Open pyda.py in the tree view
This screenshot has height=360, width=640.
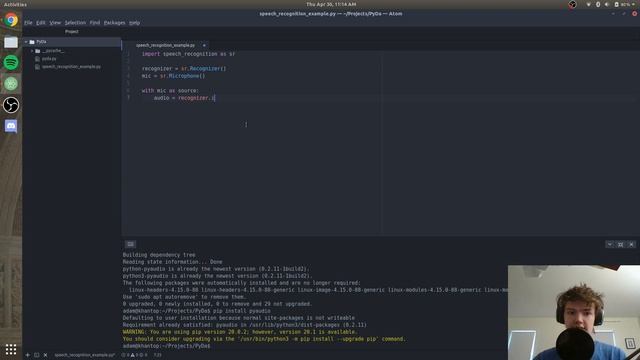49,59
